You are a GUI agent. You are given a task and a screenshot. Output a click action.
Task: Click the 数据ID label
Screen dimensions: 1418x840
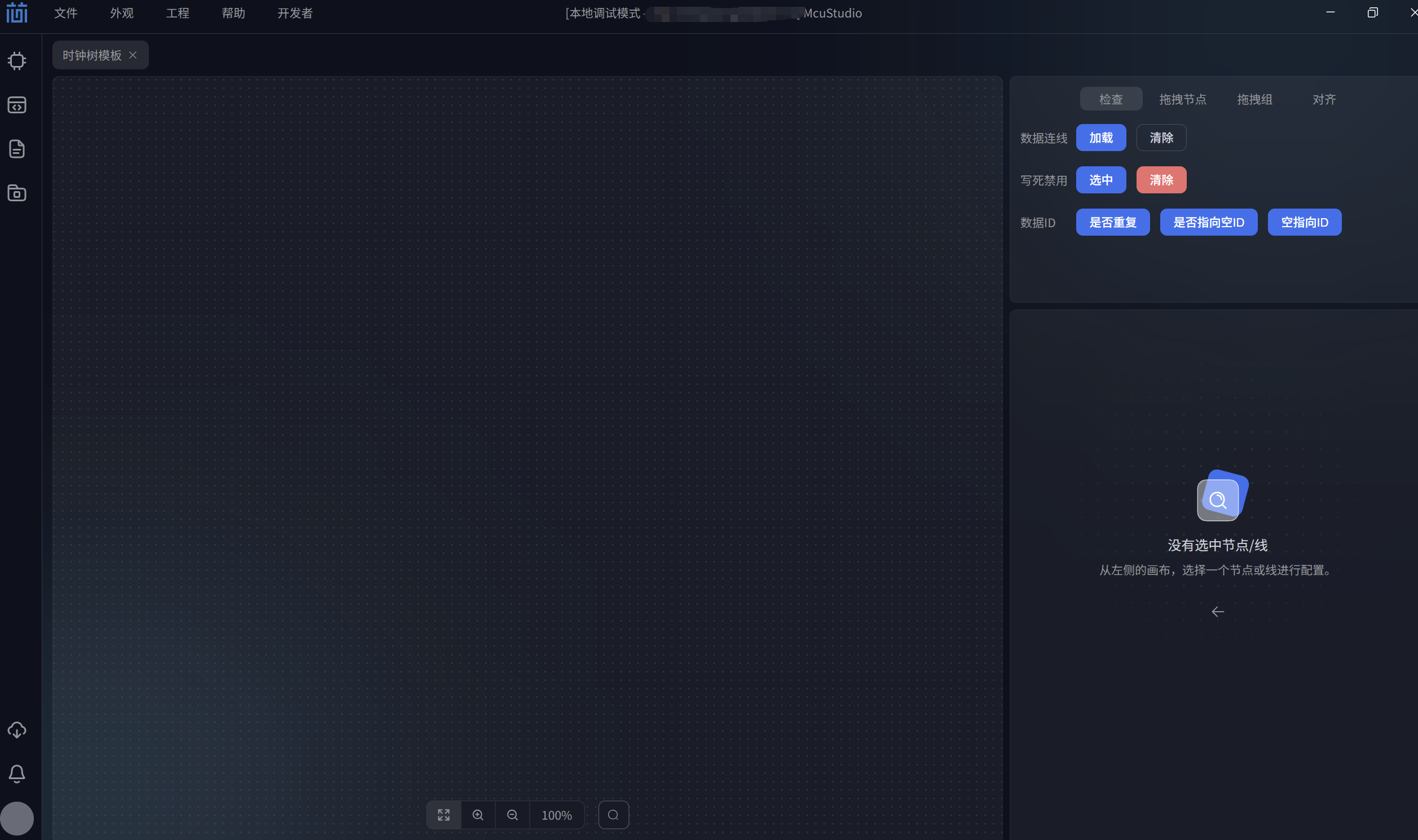click(x=1037, y=223)
